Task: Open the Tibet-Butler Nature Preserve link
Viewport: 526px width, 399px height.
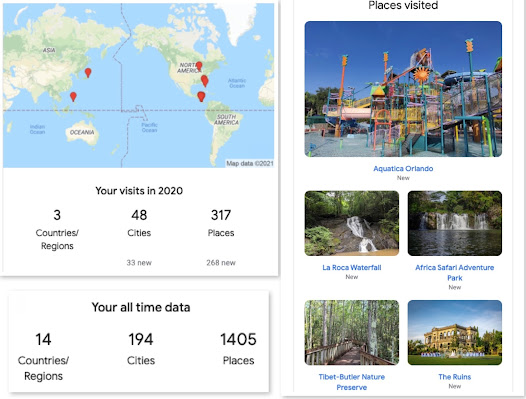Action: point(352,382)
